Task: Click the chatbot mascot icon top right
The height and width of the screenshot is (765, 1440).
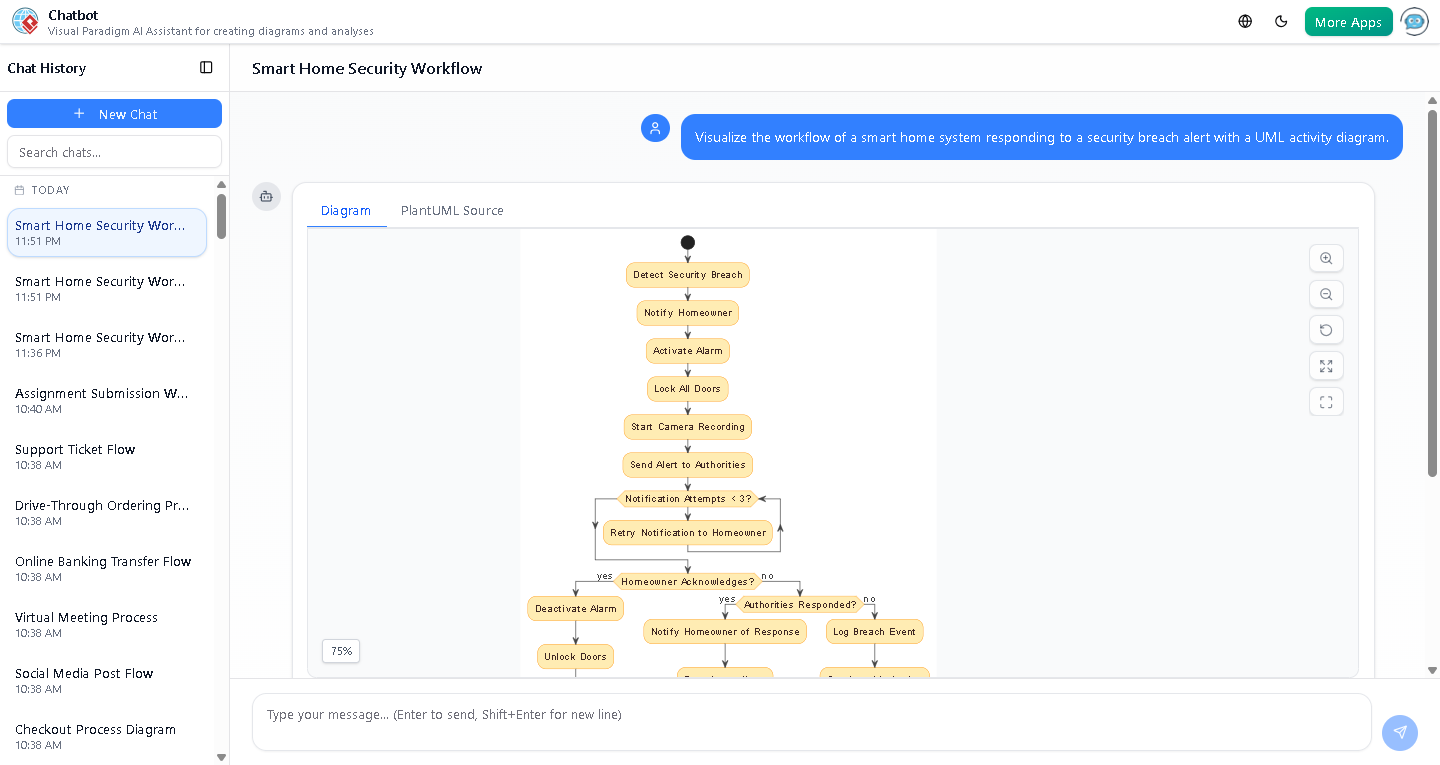Action: pos(1414,21)
